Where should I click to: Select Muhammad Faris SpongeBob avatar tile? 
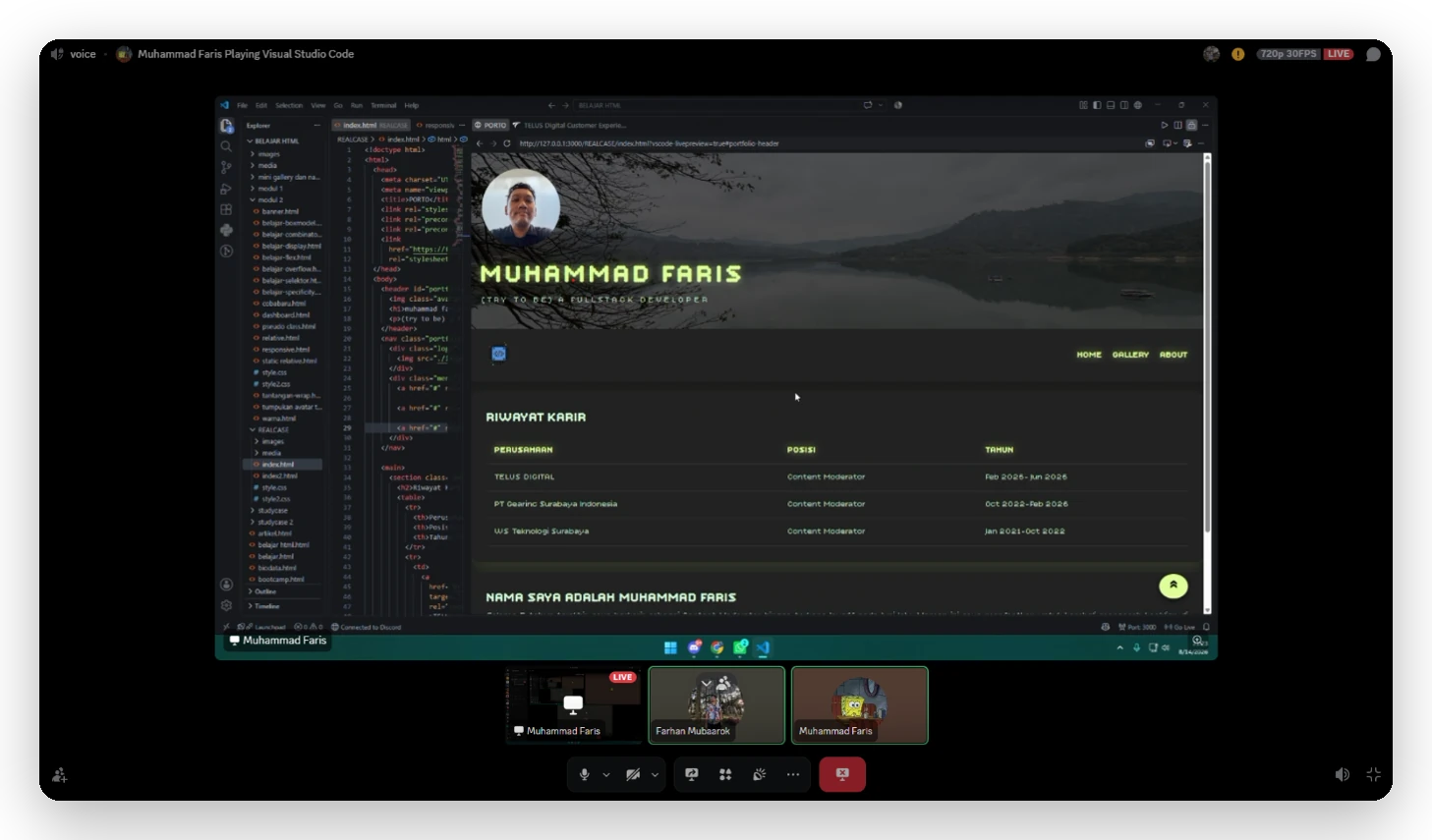click(x=860, y=704)
